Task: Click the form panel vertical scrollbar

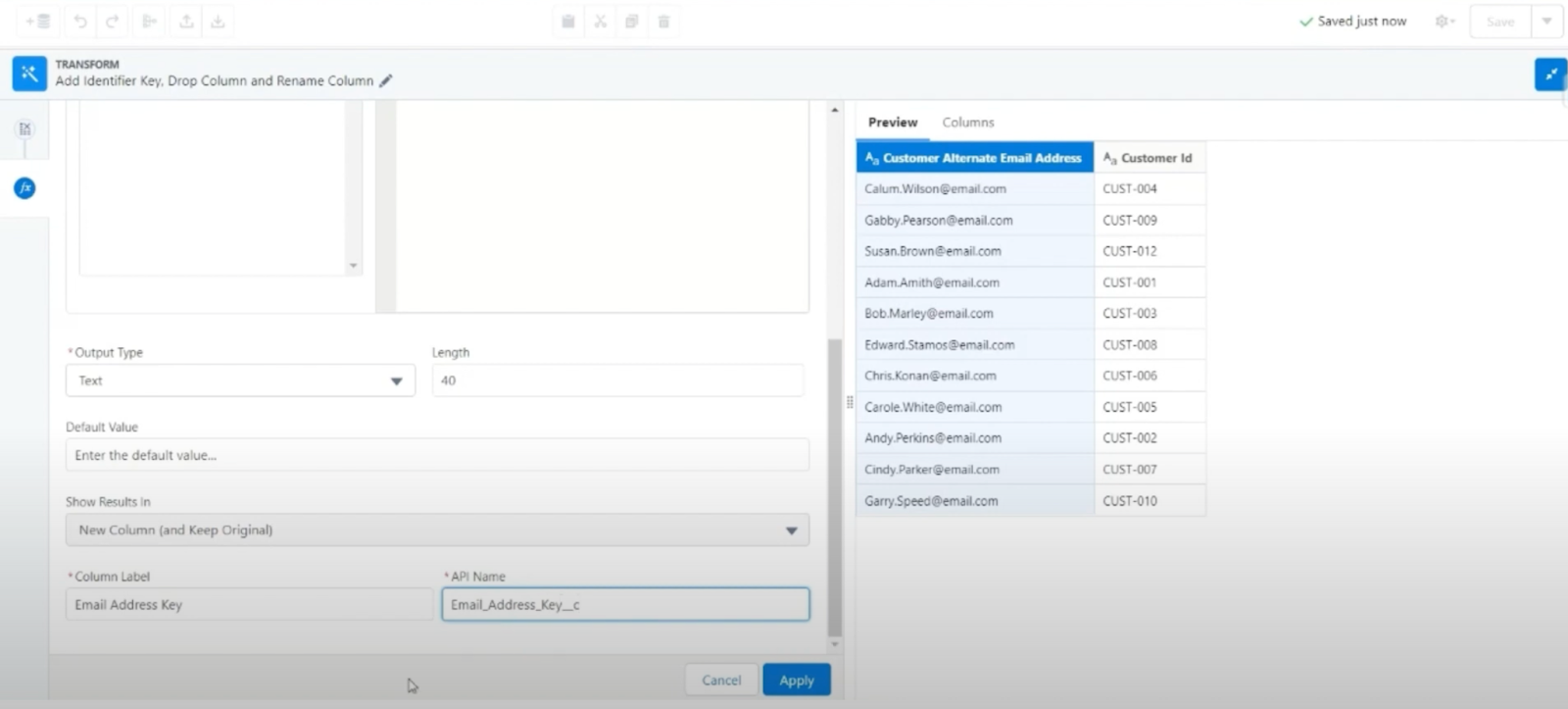Action: 835,487
